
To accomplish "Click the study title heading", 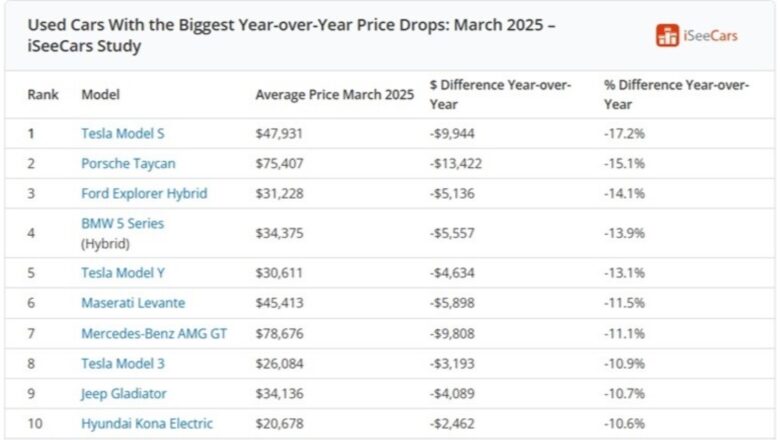I will coord(290,35).
